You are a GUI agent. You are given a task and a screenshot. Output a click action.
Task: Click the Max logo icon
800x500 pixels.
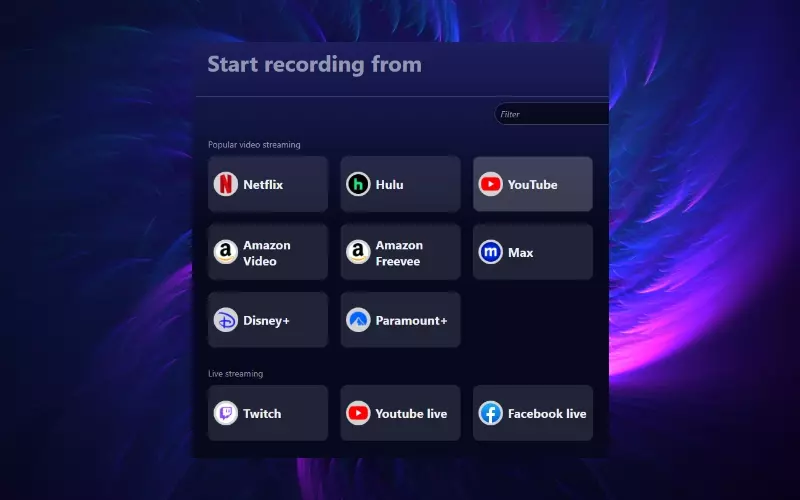tap(490, 252)
